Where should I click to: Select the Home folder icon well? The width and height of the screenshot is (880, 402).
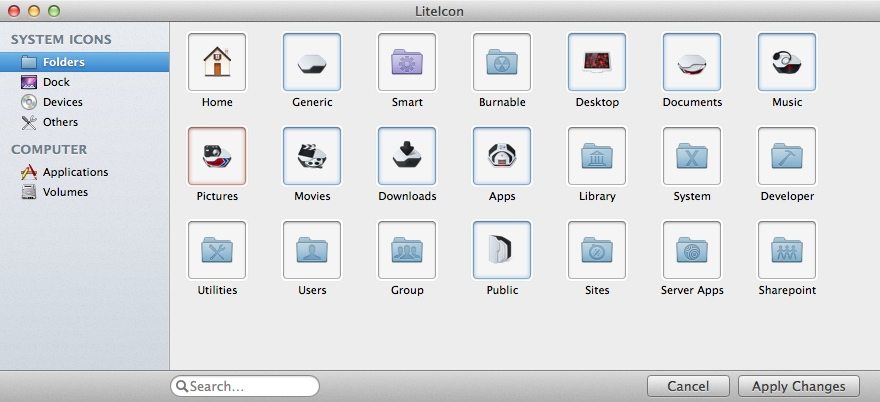(x=217, y=62)
